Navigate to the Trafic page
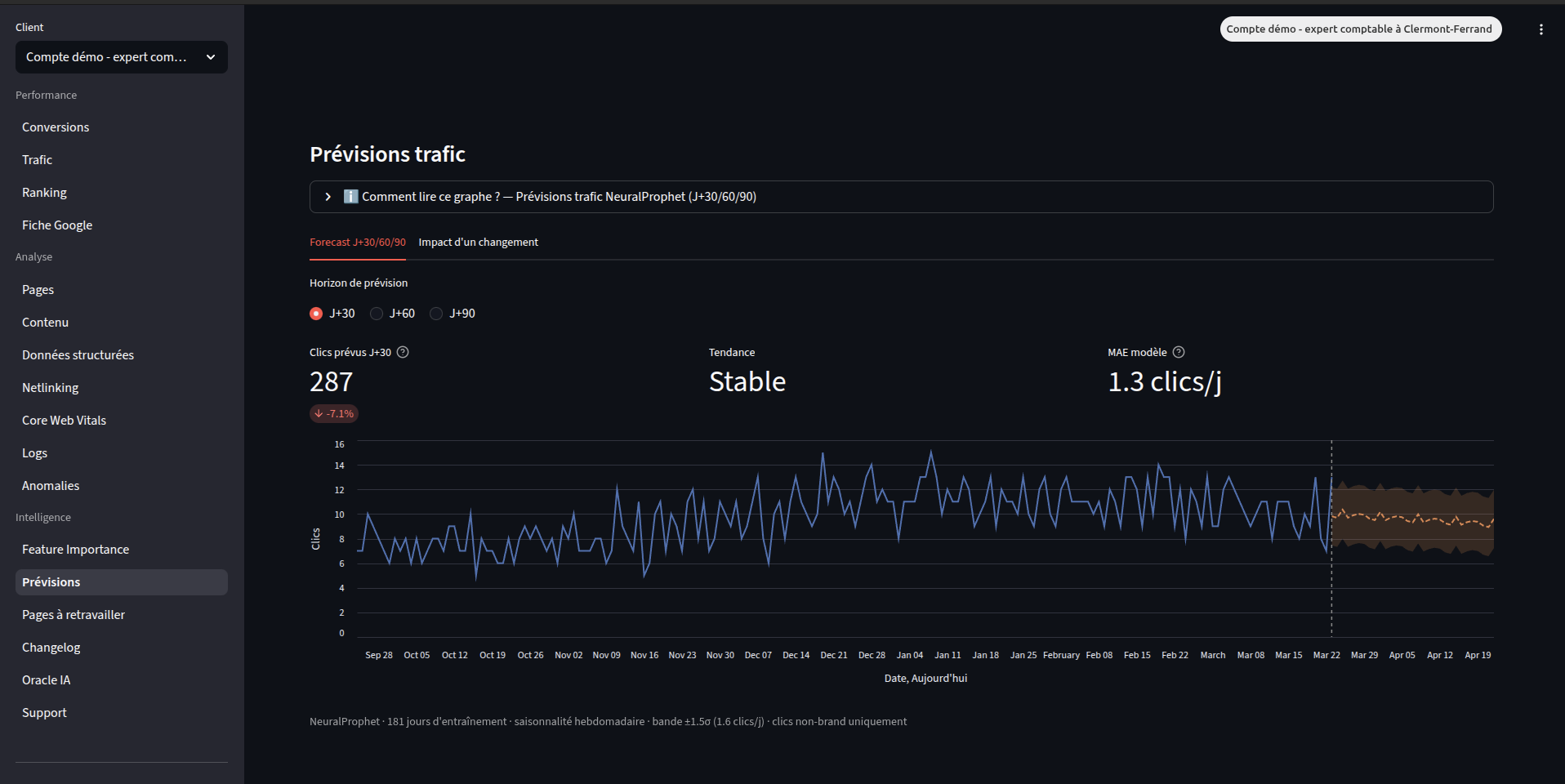This screenshot has width=1565, height=784. tap(37, 159)
